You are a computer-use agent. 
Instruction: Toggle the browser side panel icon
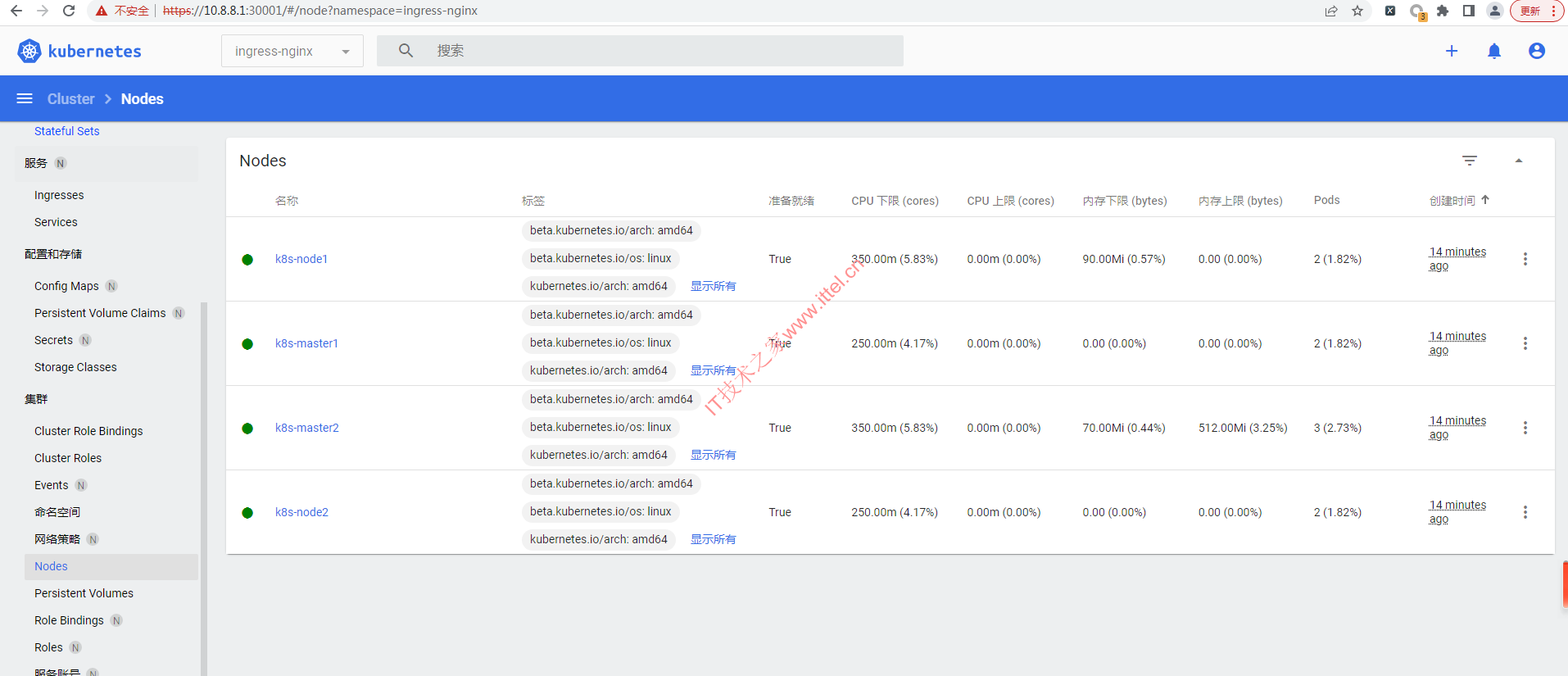1469,11
